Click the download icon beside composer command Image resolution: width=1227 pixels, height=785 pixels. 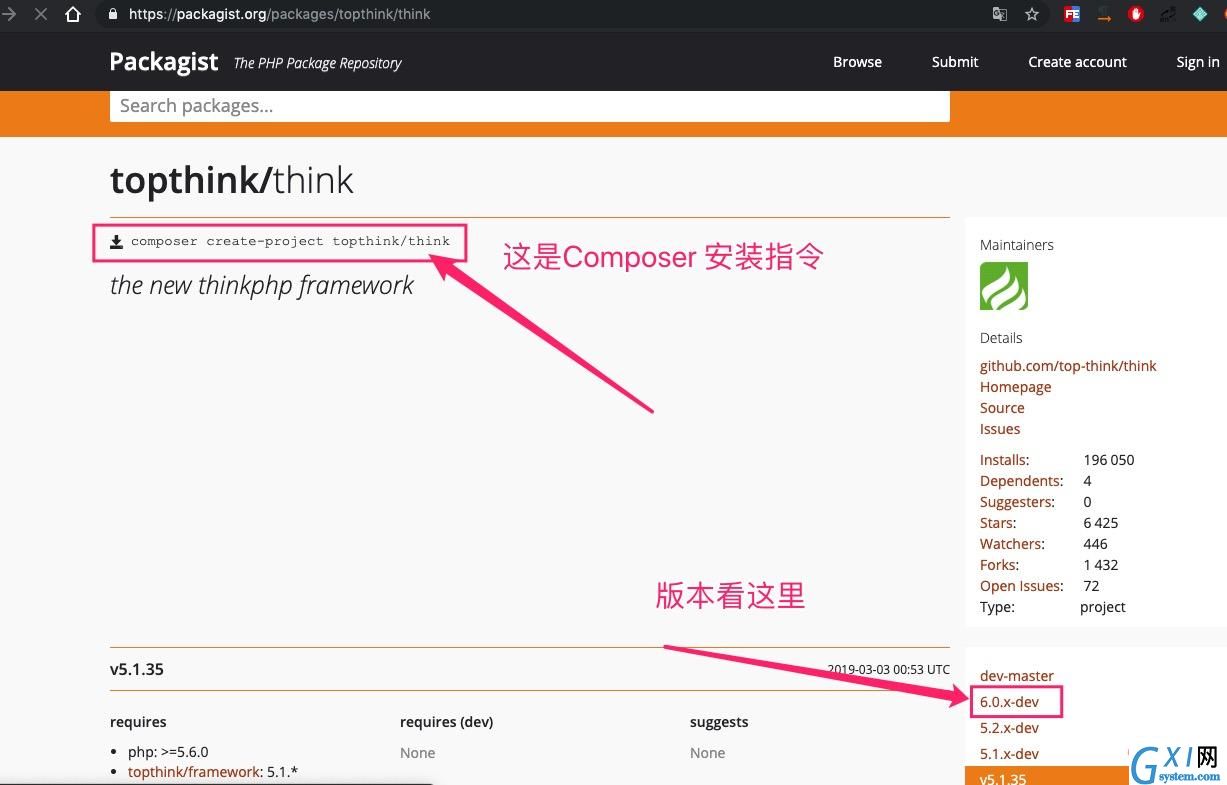[x=116, y=241]
